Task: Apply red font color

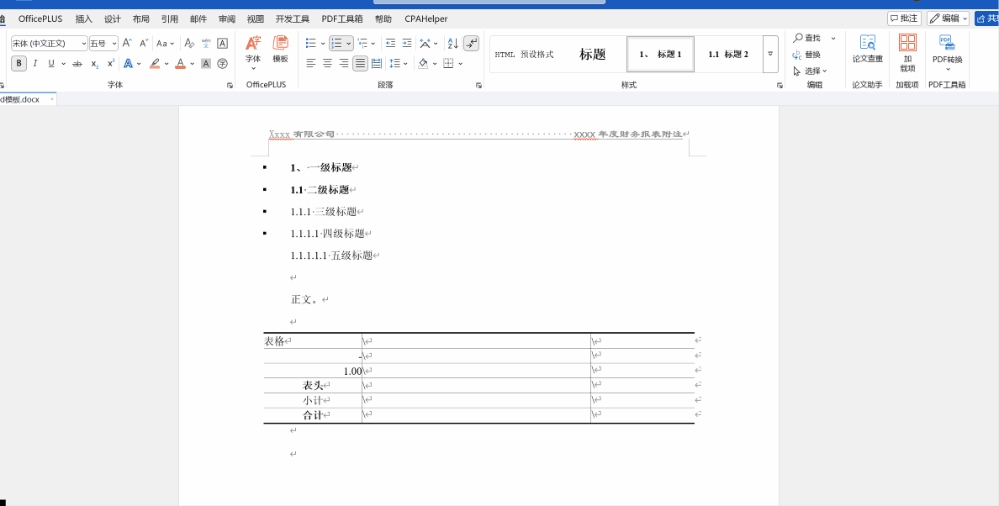Action: coord(180,63)
